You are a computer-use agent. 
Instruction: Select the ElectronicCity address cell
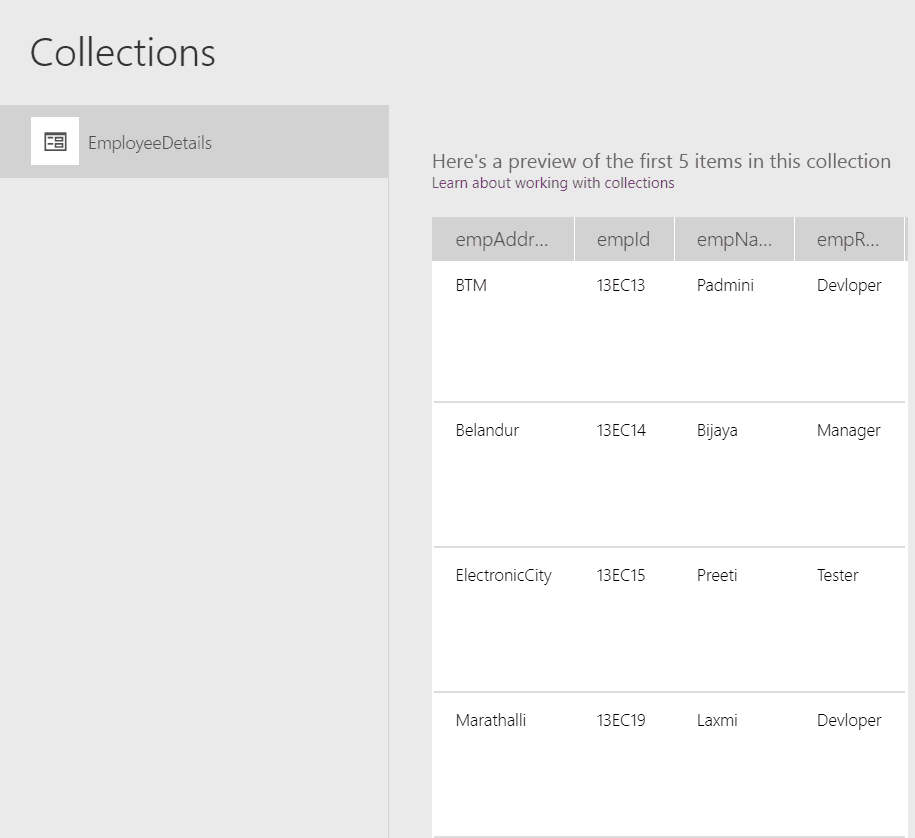pyautogui.click(x=503, y=575)
